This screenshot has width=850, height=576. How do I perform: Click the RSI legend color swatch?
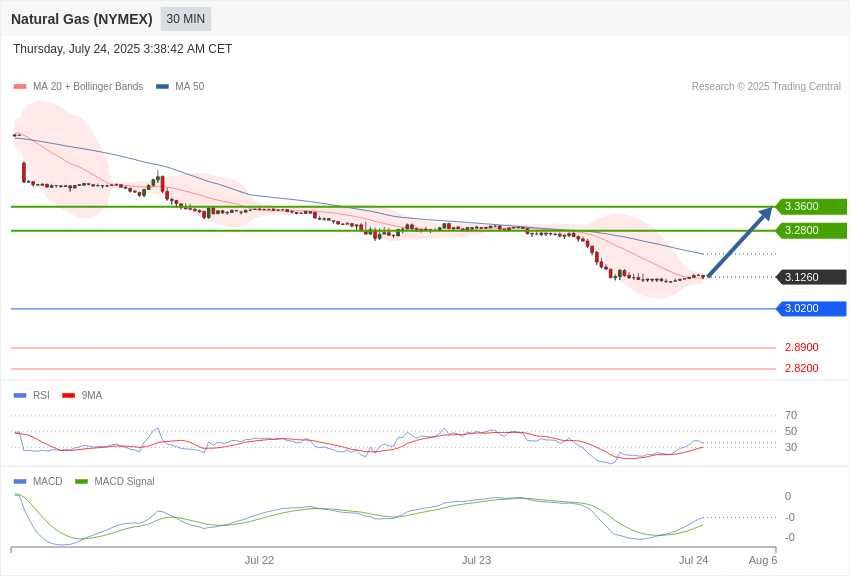(x=20, y=396)
